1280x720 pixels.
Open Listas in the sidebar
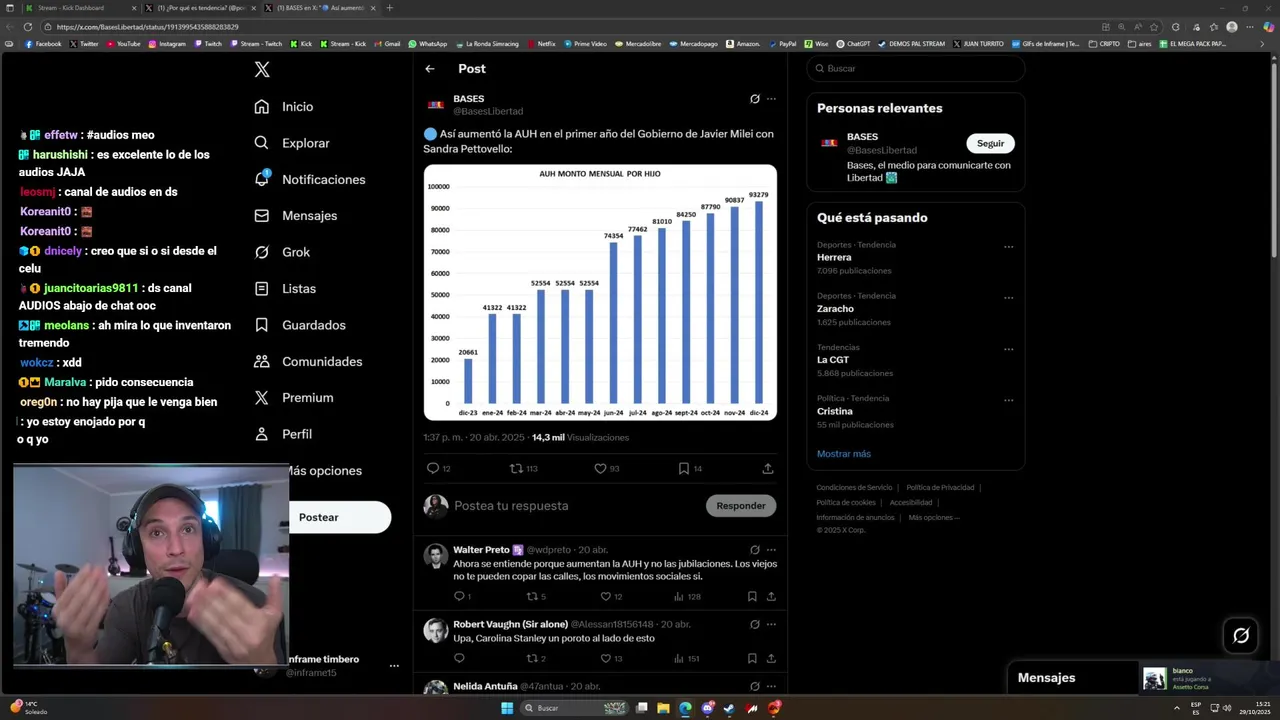click(x=285, y=289)
